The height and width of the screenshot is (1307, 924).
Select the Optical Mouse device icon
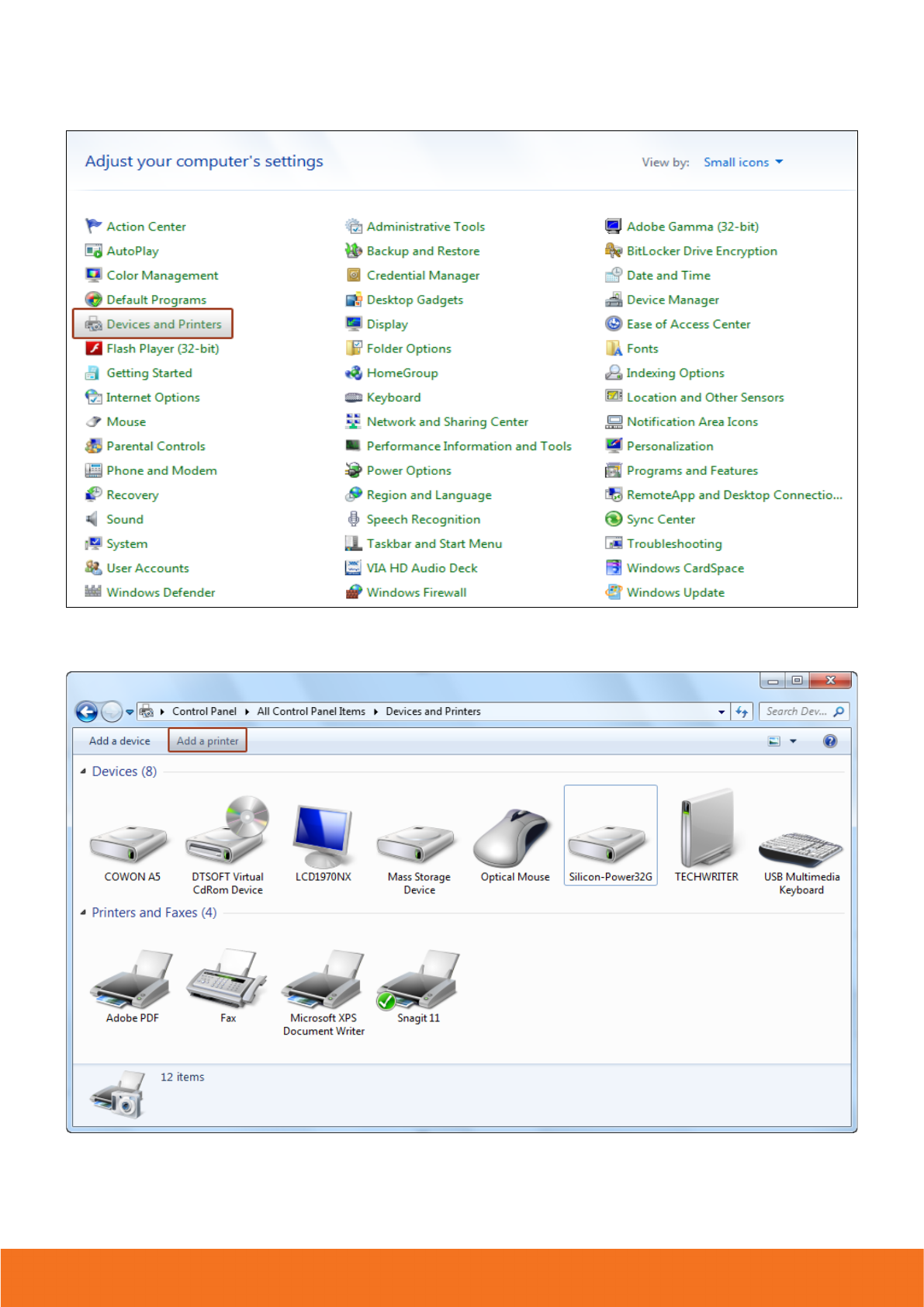pyautogui.click(x=514, y=838)
